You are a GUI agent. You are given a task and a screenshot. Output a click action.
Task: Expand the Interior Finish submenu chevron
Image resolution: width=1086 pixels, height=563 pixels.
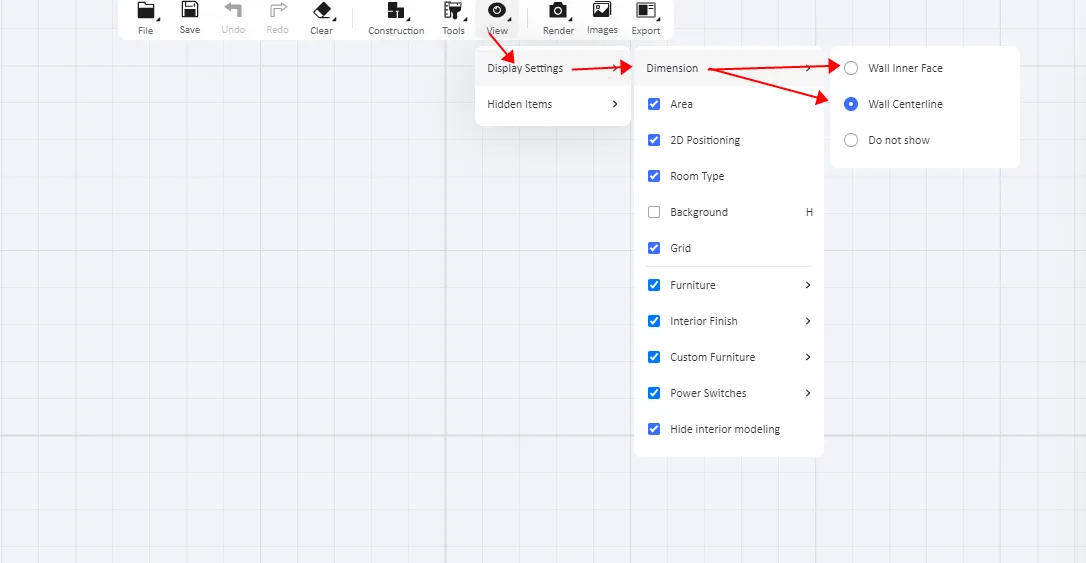[x=808, y=321]
